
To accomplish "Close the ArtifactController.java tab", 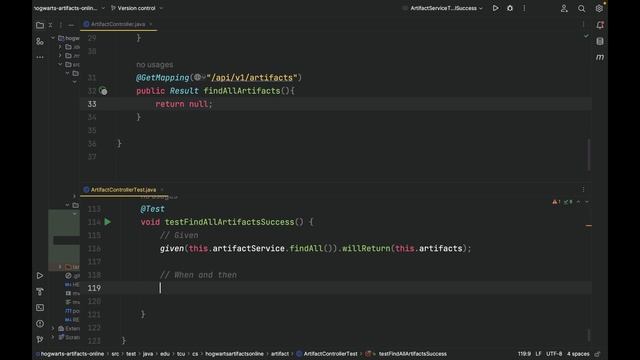I will click(x=151, y=24).
